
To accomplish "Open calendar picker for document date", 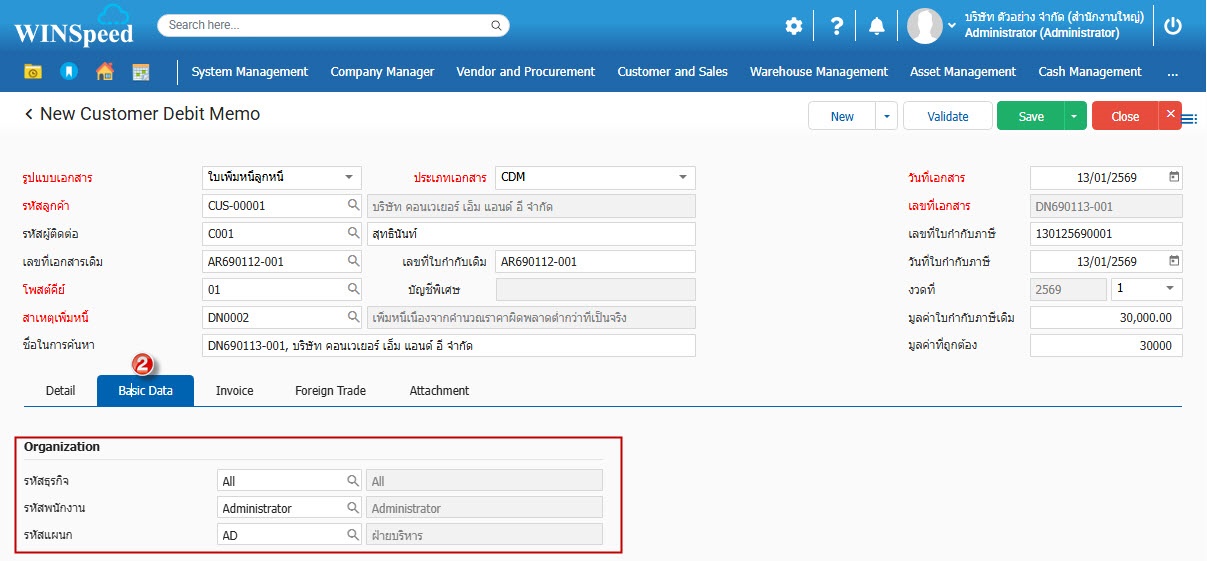I will (x=1174, y=178).
